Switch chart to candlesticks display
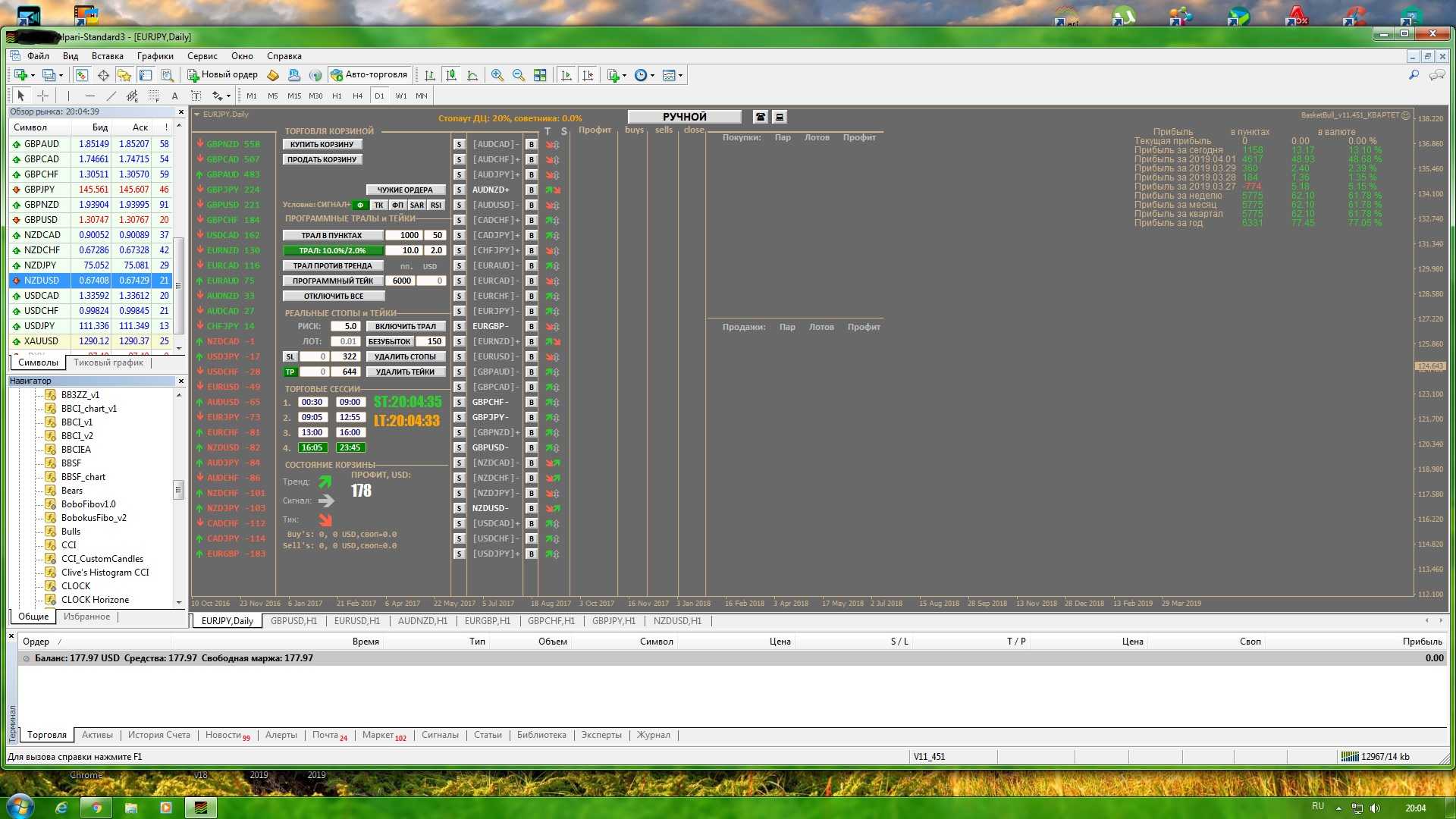The image size is (1456, 819). pos(451,75)
